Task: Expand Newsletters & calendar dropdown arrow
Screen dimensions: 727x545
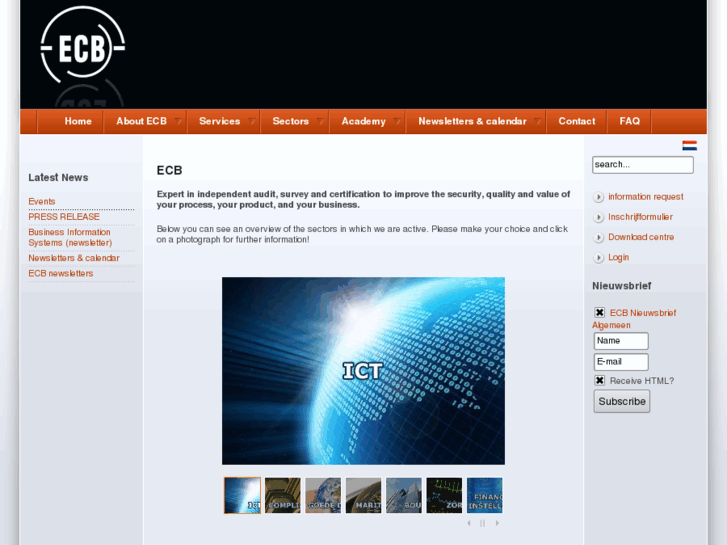Action: 538,122
